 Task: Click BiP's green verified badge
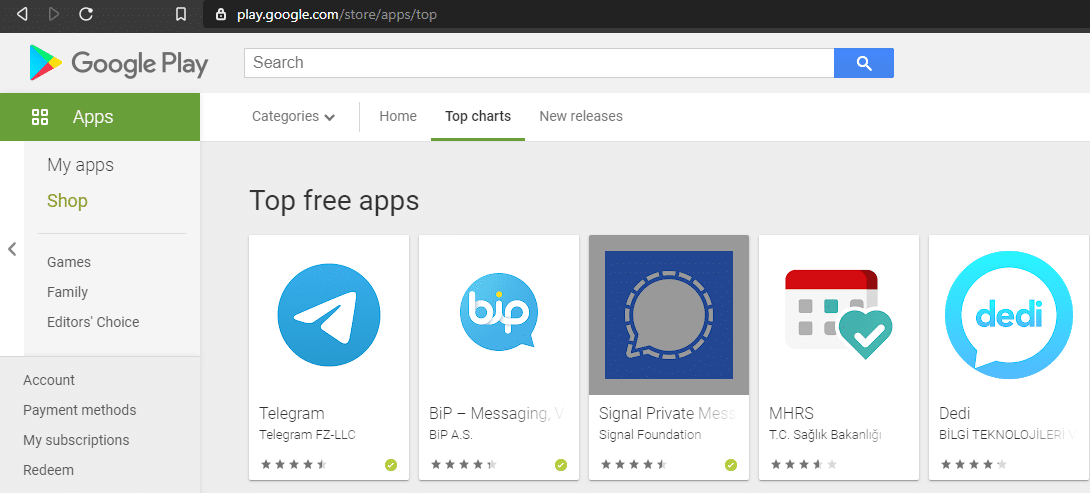pyautogui.click(x=561, y=464)
